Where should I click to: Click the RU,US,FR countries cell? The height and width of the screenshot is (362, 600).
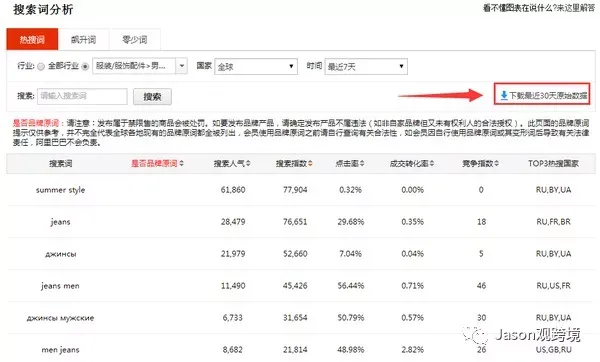pyautogui.click(x=553, y=286)
